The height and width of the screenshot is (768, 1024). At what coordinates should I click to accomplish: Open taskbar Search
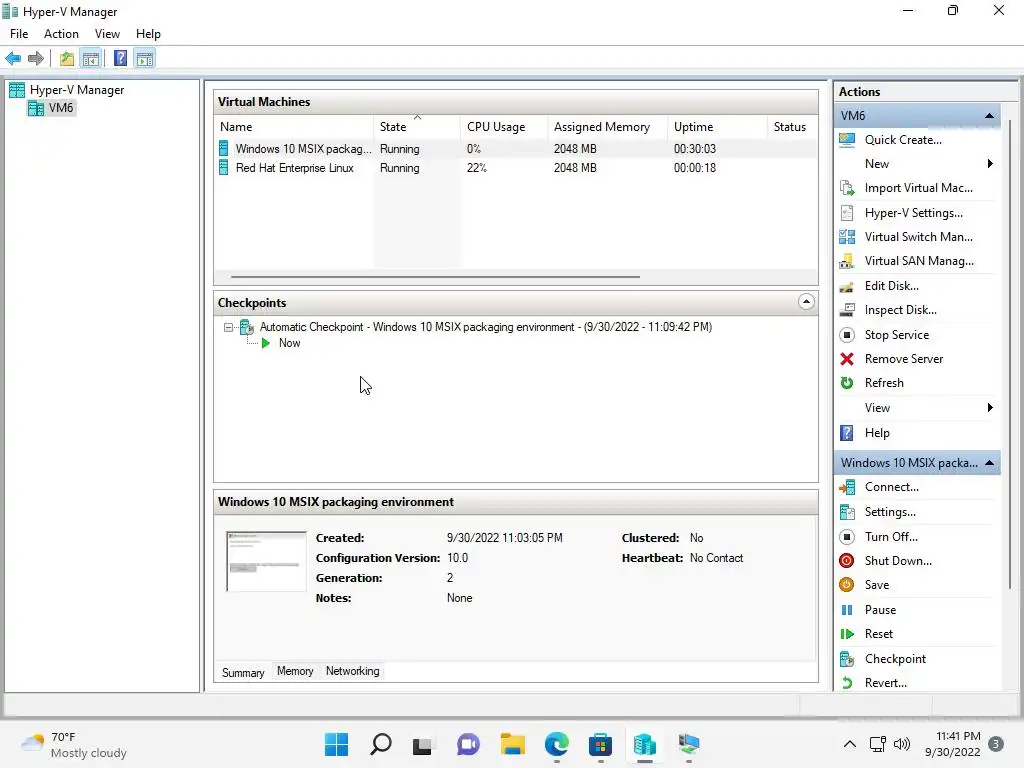(381, 744)
